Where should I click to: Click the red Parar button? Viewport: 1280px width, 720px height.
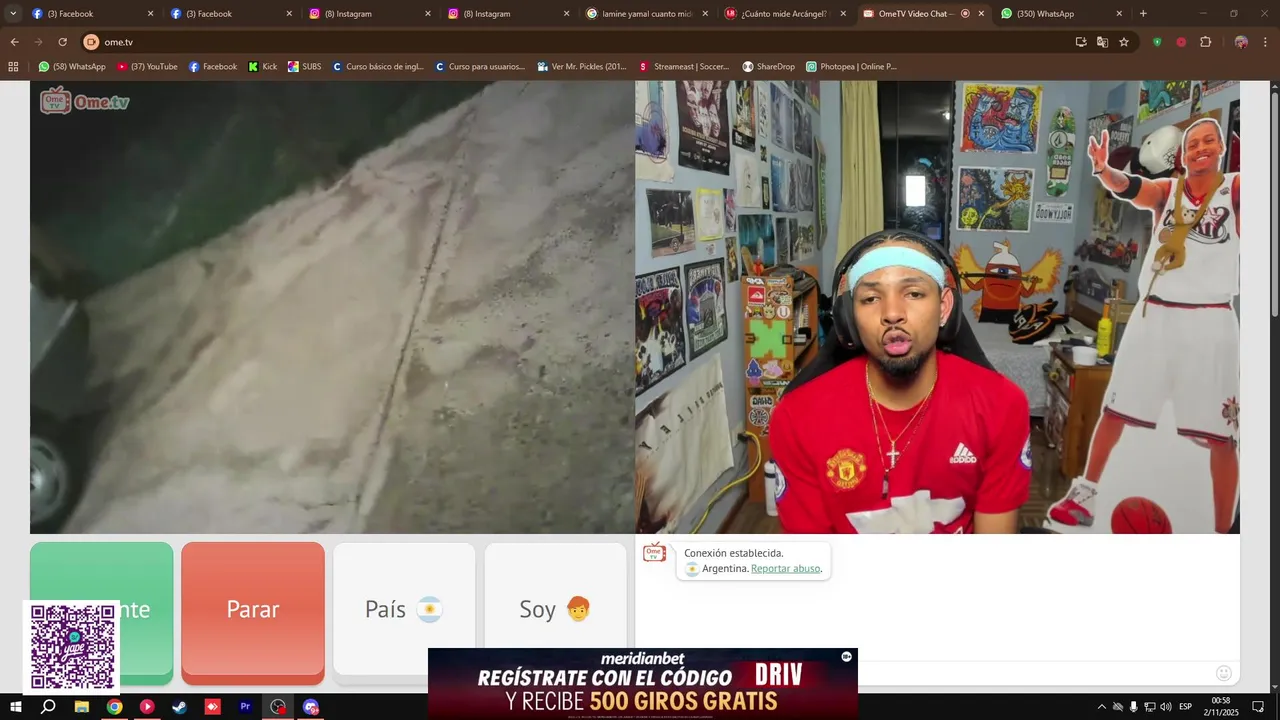pyautogui.click(x=253, y=612)
